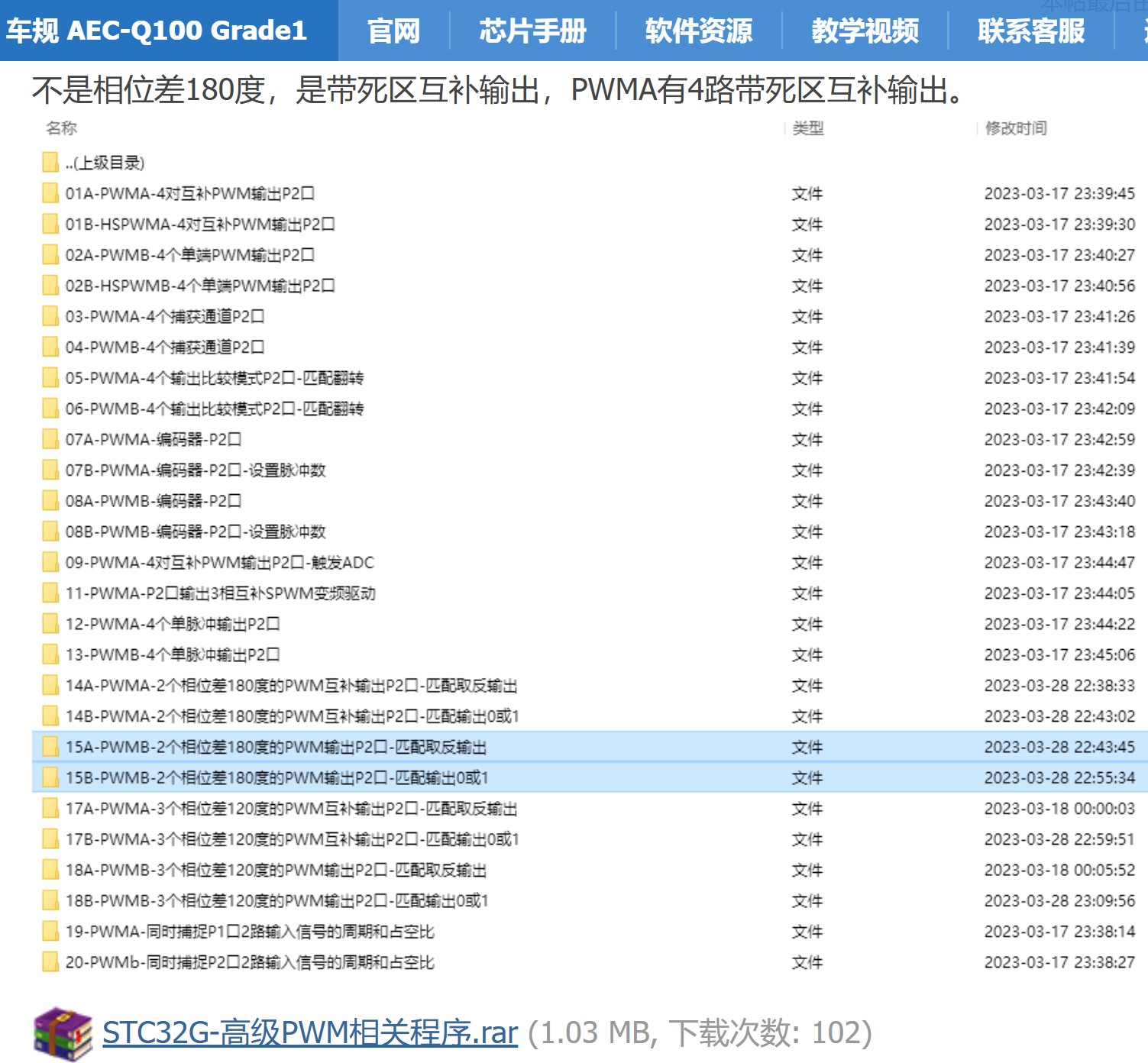Click the 类型 column header

(808, 128)
